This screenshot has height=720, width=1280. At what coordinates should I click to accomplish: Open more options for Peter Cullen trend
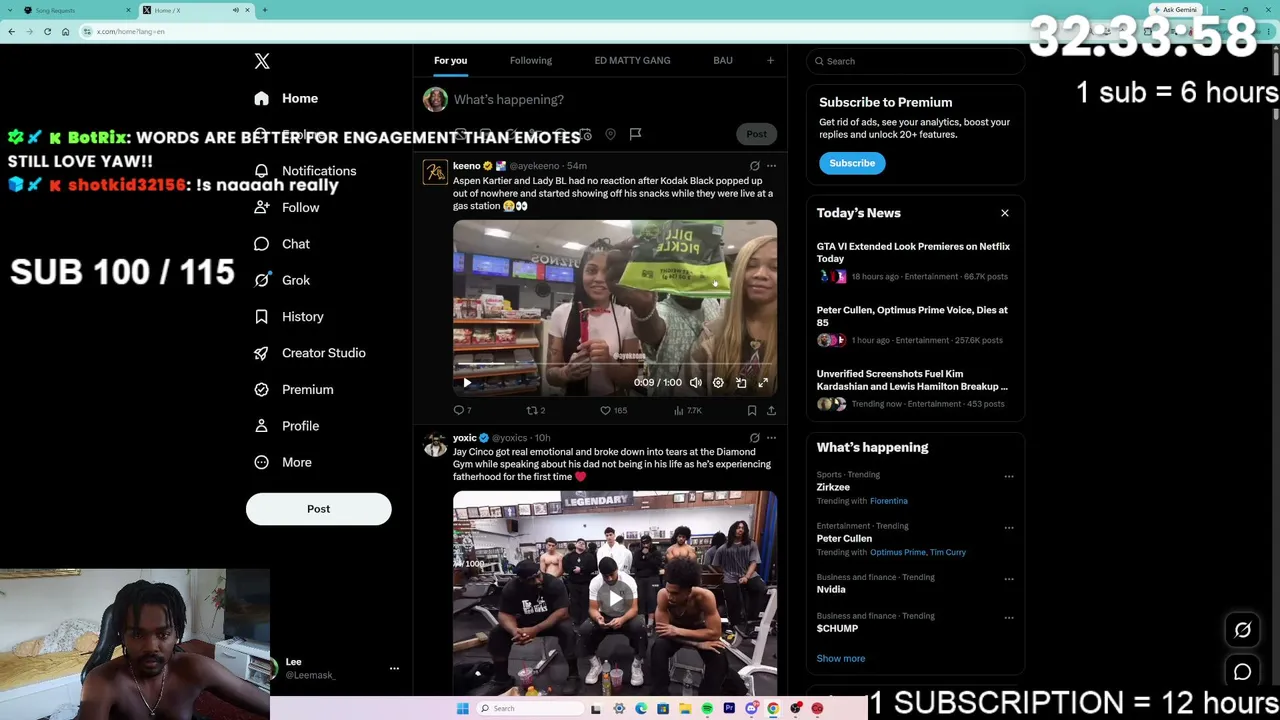click(x=1008, y=528)
